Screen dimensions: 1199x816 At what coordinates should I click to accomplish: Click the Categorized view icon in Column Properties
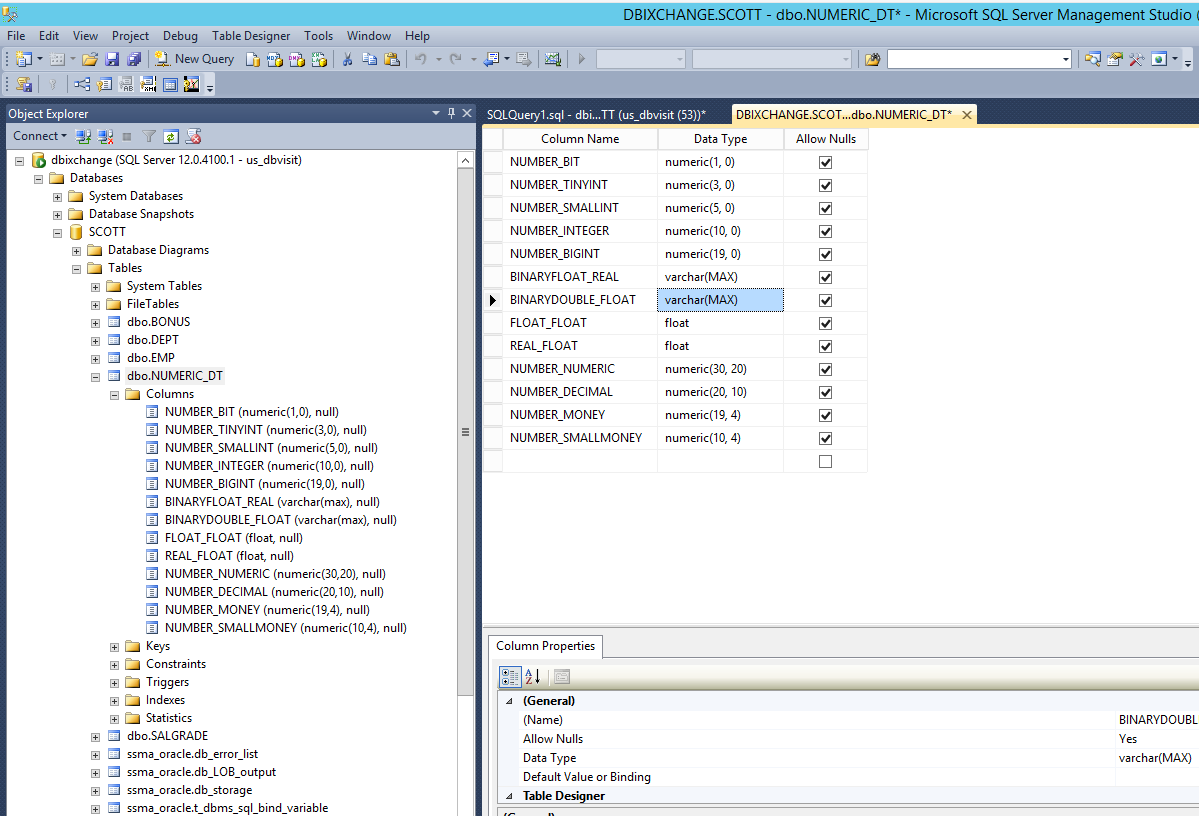coord(510,676)
